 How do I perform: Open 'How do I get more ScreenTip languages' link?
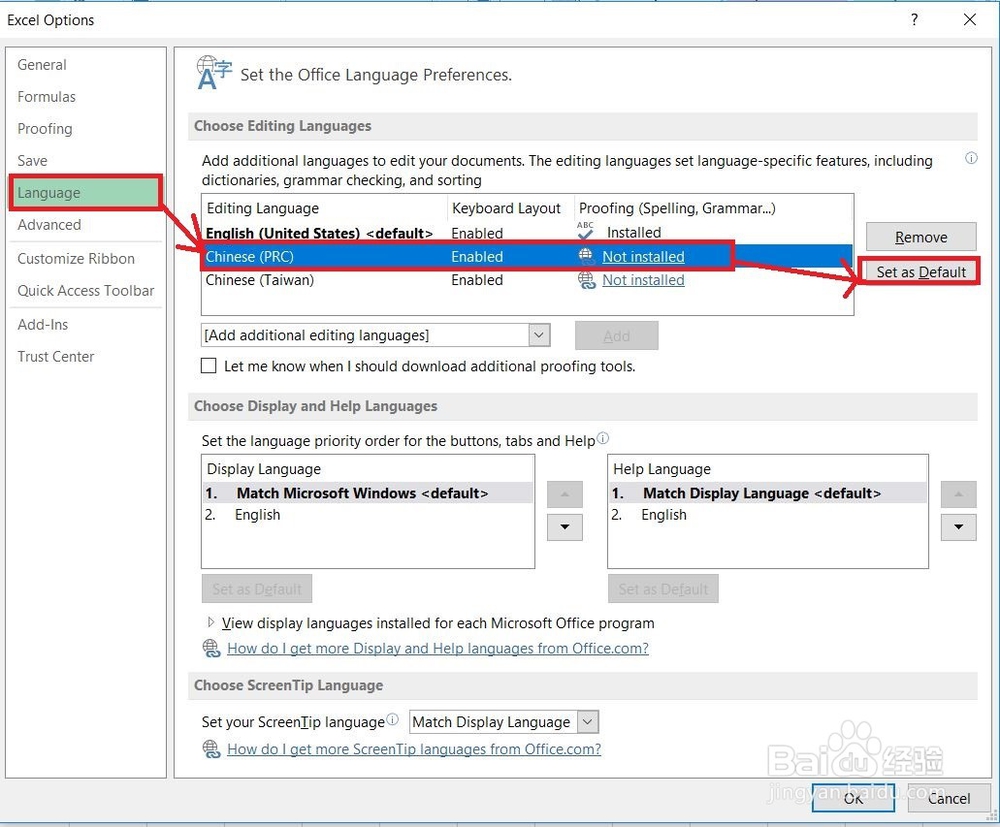pyautogui.click(x=414, y=749)
